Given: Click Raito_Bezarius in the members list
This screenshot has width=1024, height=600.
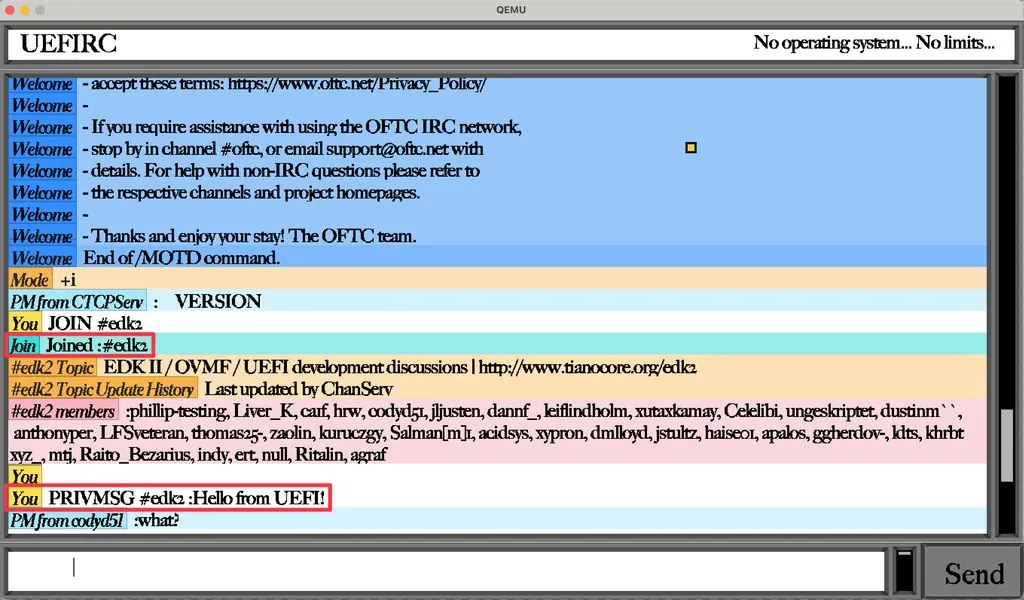Looking at the screenshot, I should click(130, 454).
